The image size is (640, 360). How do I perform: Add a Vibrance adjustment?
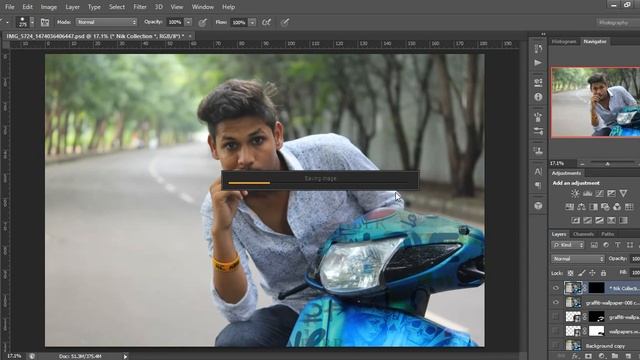point(623,193)
